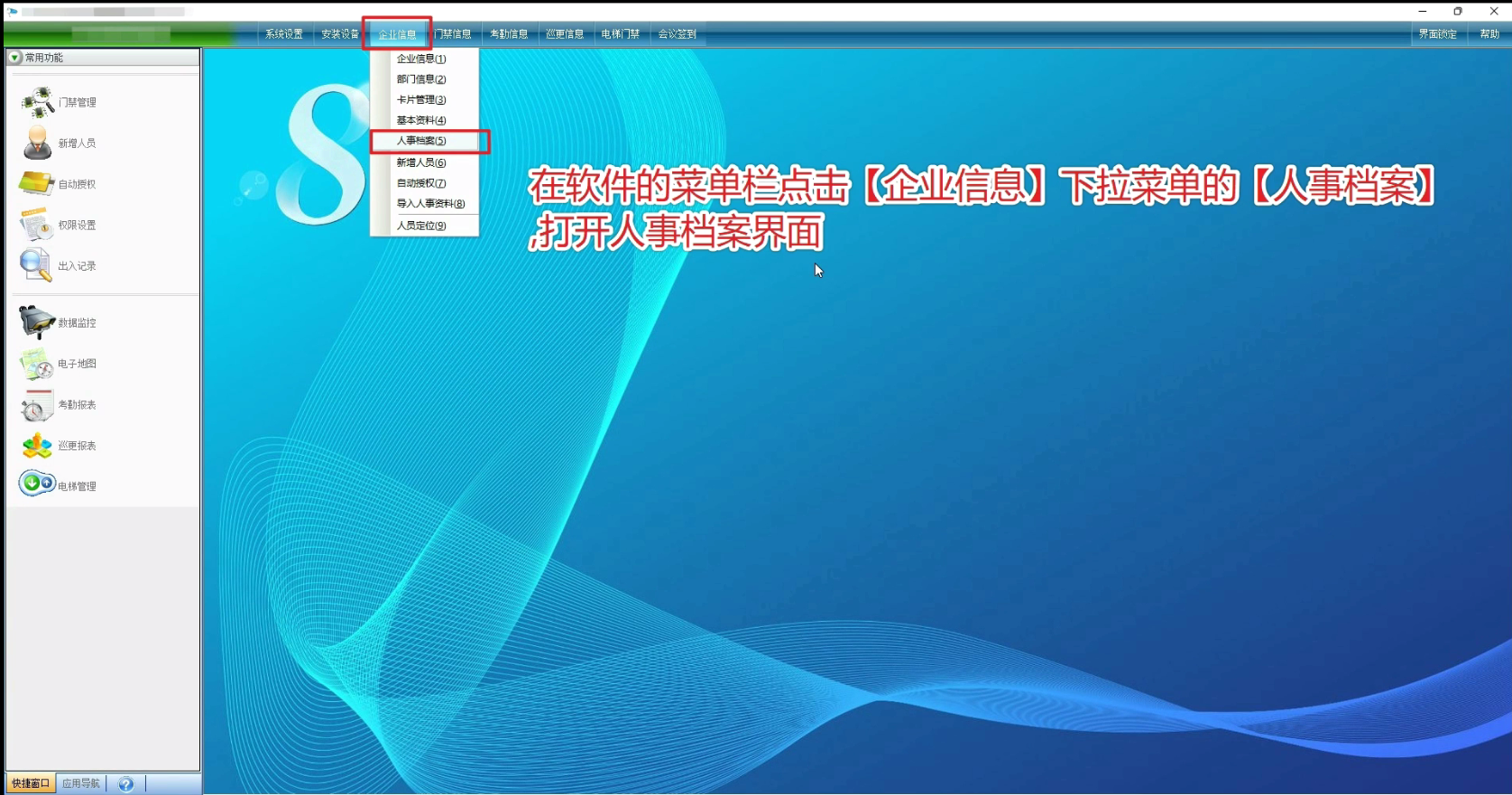Click the 界面锁定 button
The width and height of the screenshot is (1512, 795).
coord(1437,34)
